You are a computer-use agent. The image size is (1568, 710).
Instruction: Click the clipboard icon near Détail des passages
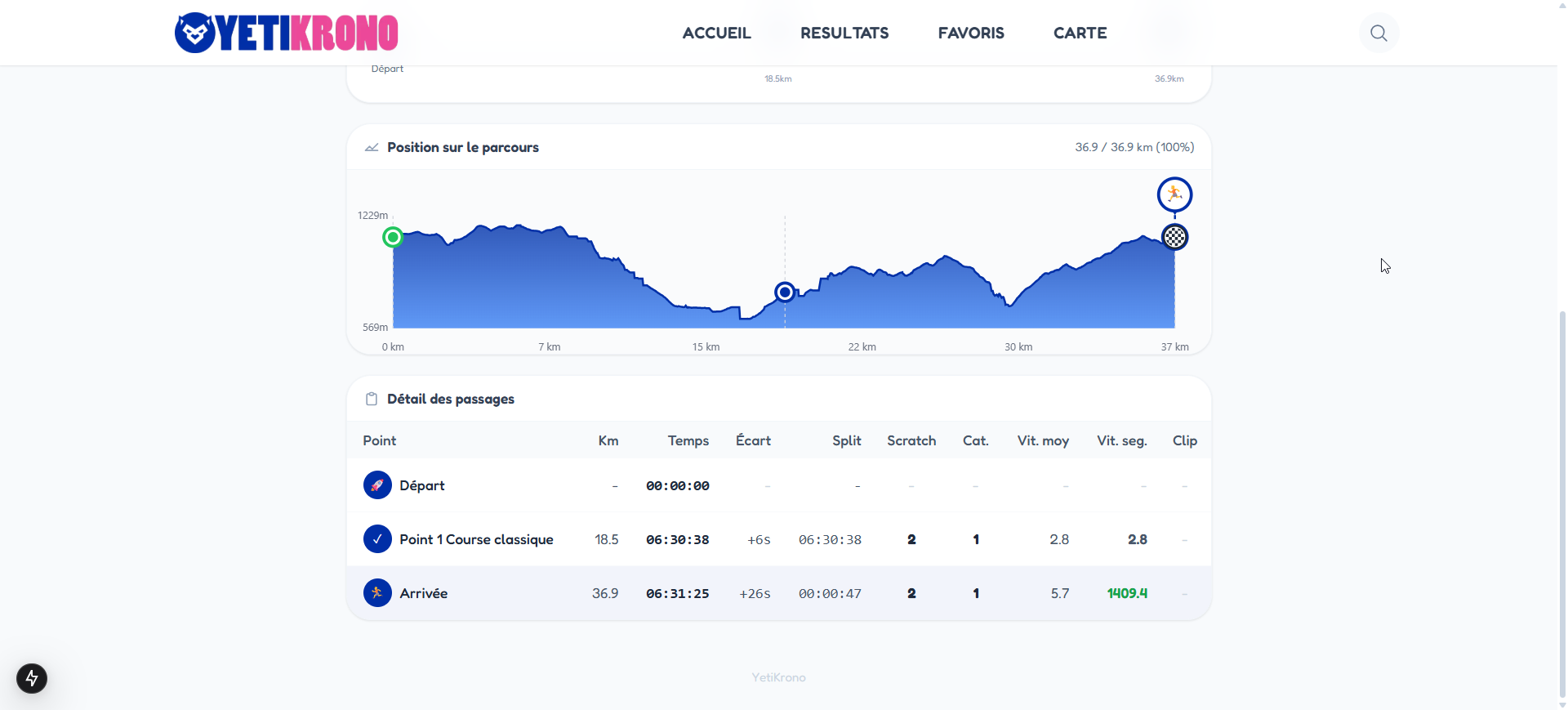[372, 399]
